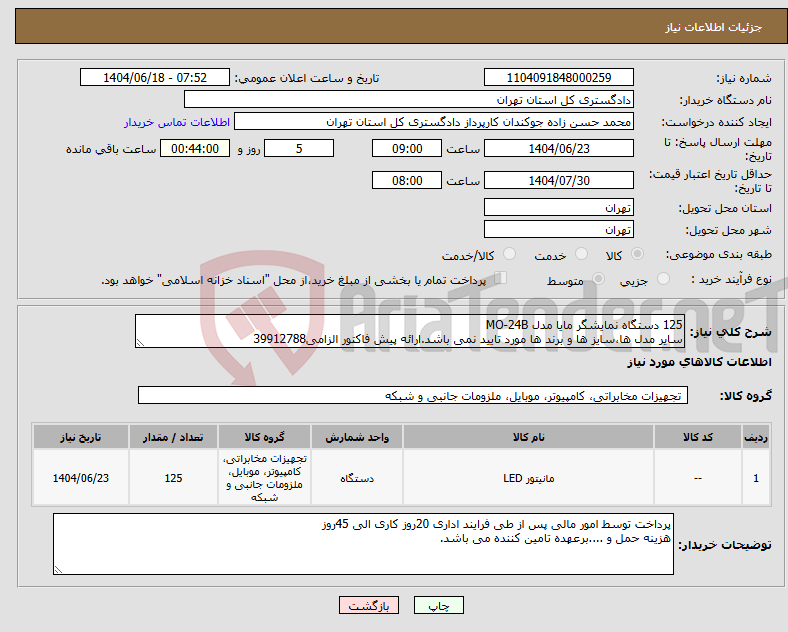The width and height of the screenshot is (788, 632).
Task: Click the شماره نیاز number field
Action: point(559,77)
